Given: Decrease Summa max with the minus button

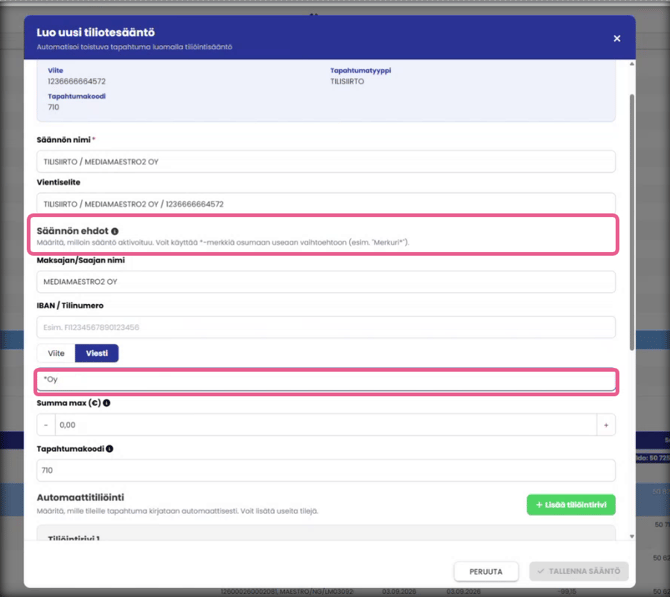Looking at the screenshot, I should coord(46,425).
